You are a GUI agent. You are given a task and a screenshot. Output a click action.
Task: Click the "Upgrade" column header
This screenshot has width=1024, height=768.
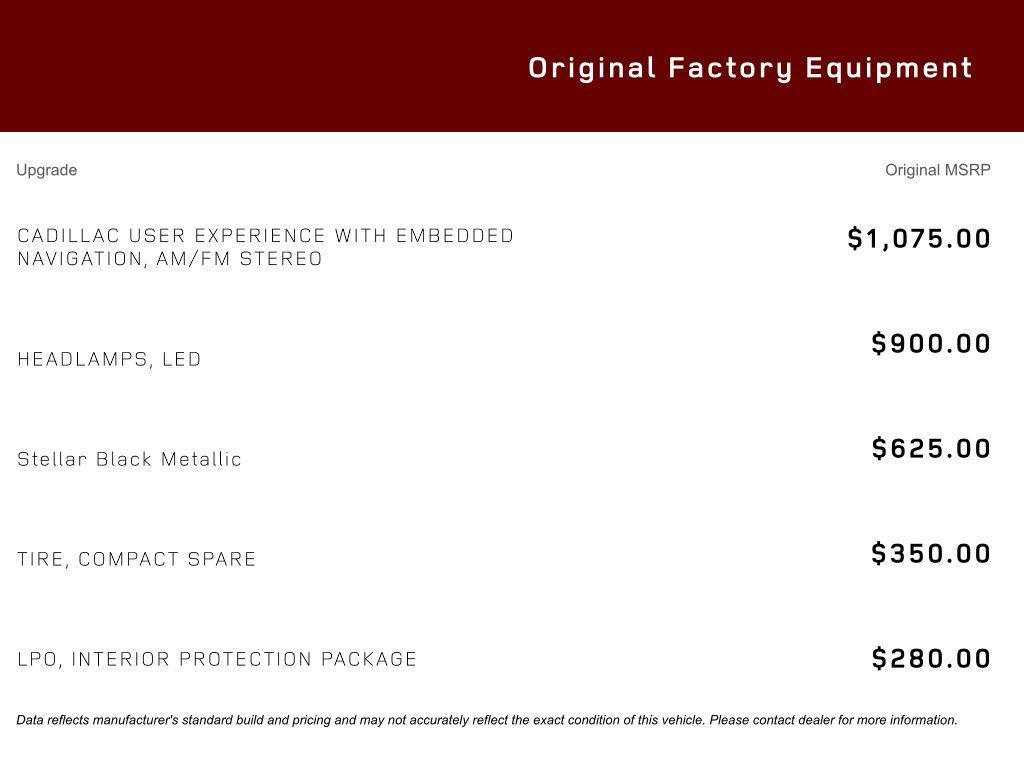pos(47,170)
